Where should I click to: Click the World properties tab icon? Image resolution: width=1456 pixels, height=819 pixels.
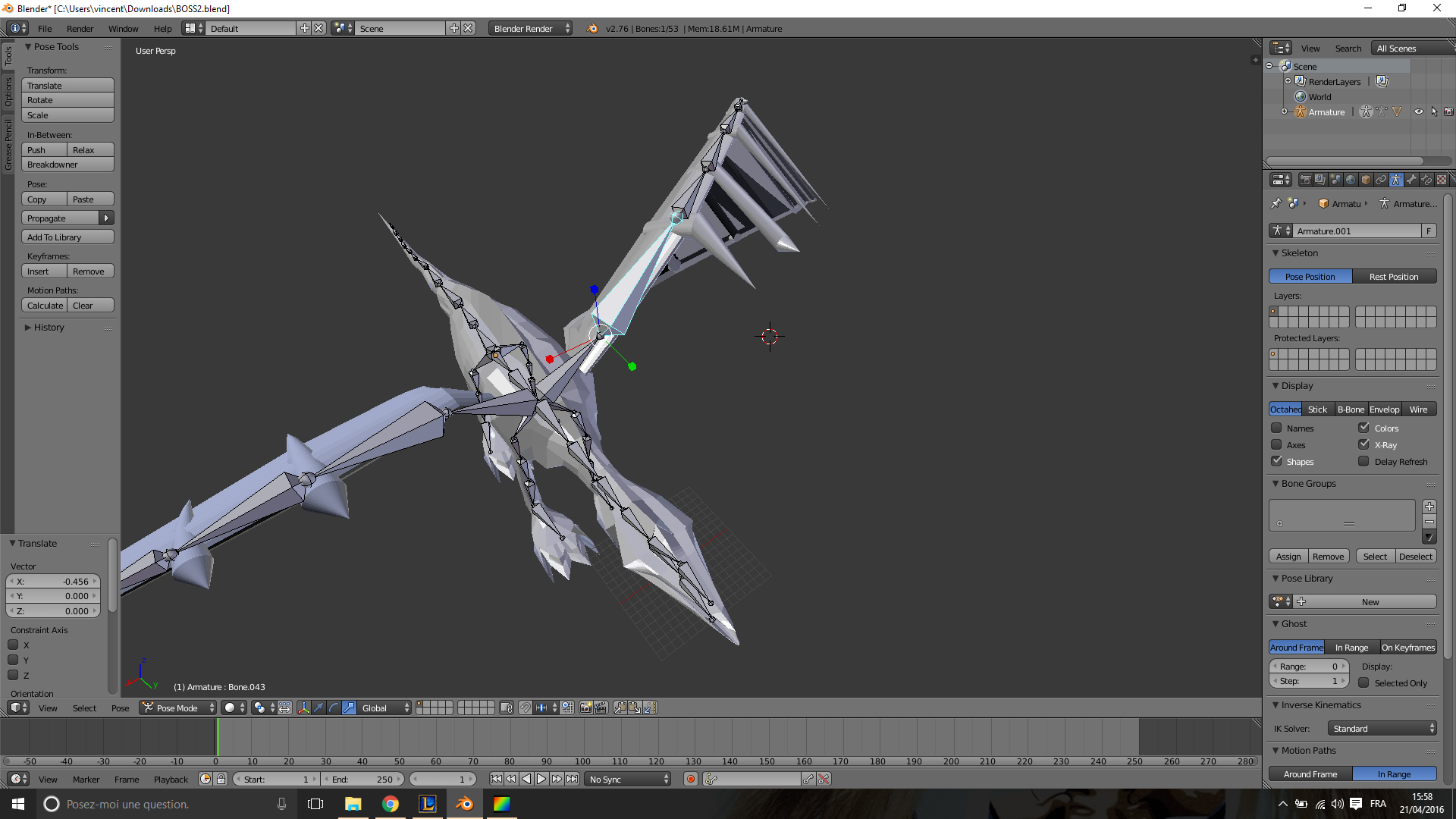tap(1351, 180)
